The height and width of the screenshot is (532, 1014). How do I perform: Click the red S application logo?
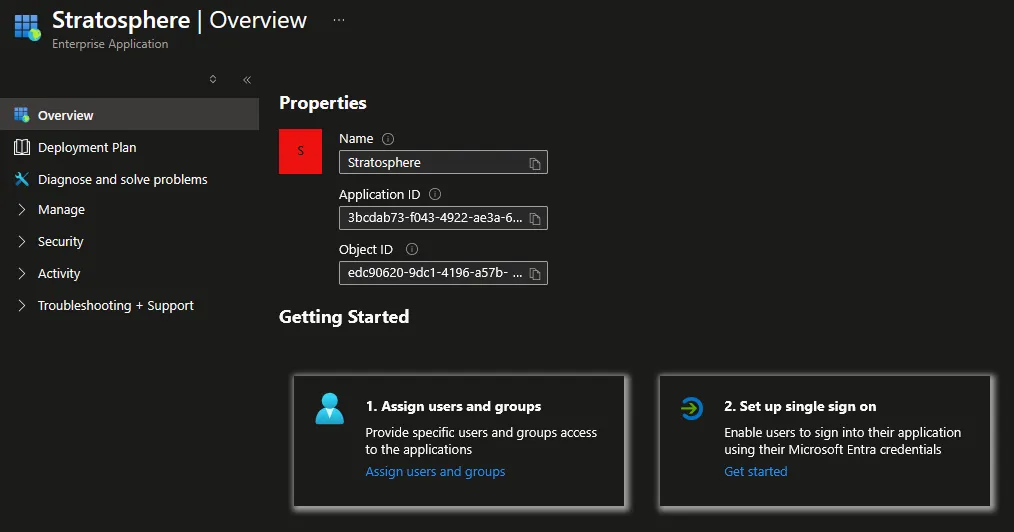coord(300,151)
